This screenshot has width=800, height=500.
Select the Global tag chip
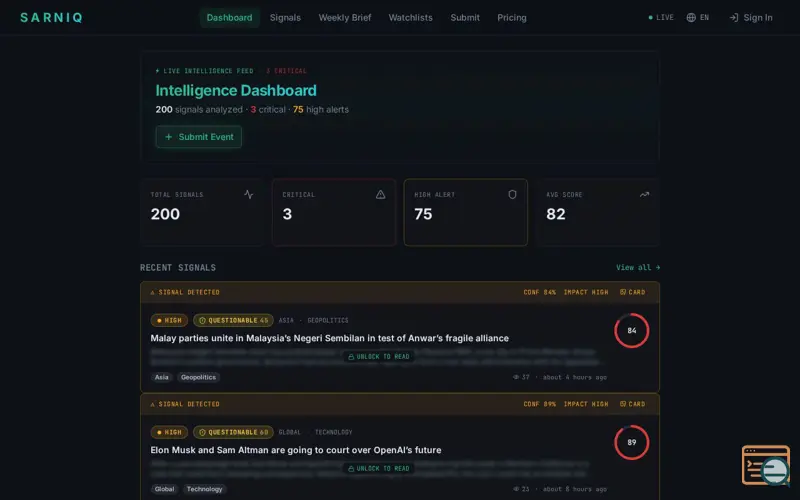coord(164,489)
